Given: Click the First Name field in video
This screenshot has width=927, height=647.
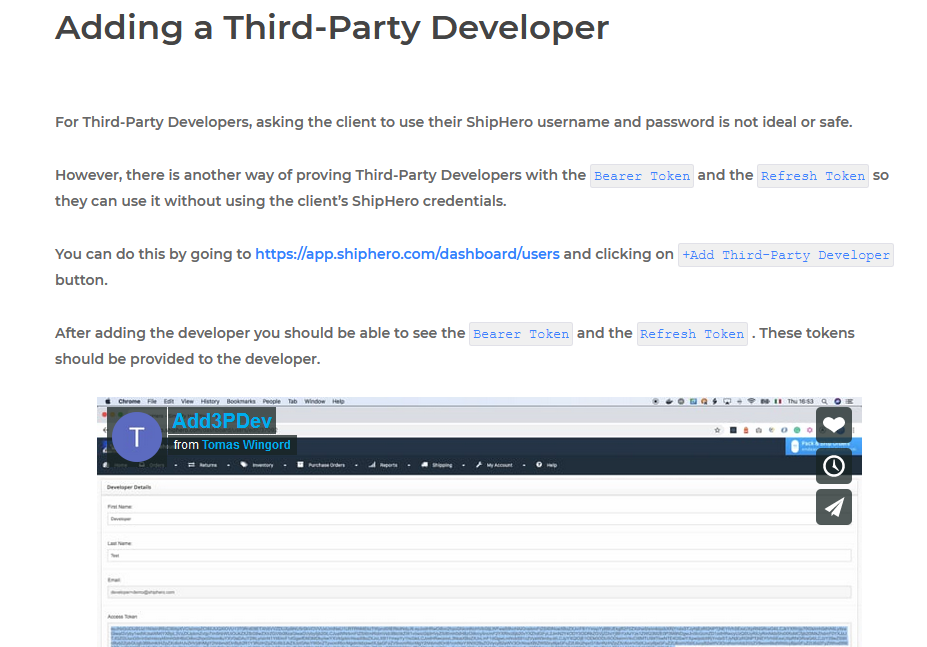Looking at the screenshot, I should point(478,520).
